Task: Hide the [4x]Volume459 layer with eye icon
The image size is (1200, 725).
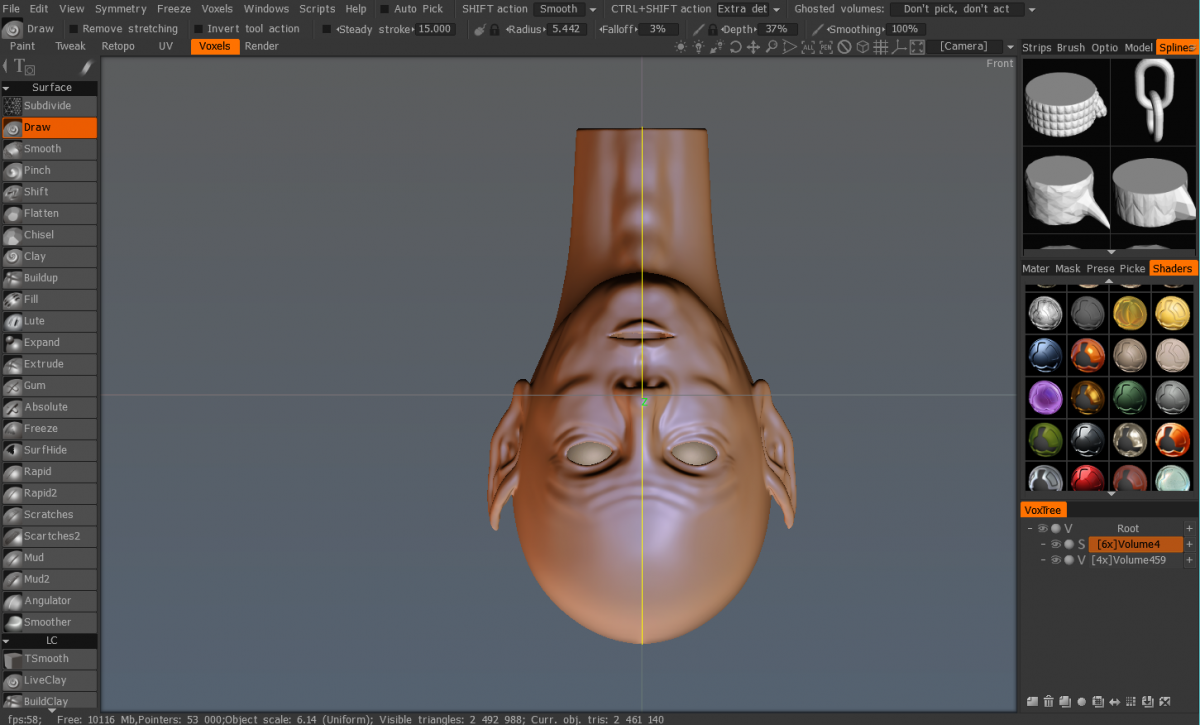Action: [x=1055, y=560]
